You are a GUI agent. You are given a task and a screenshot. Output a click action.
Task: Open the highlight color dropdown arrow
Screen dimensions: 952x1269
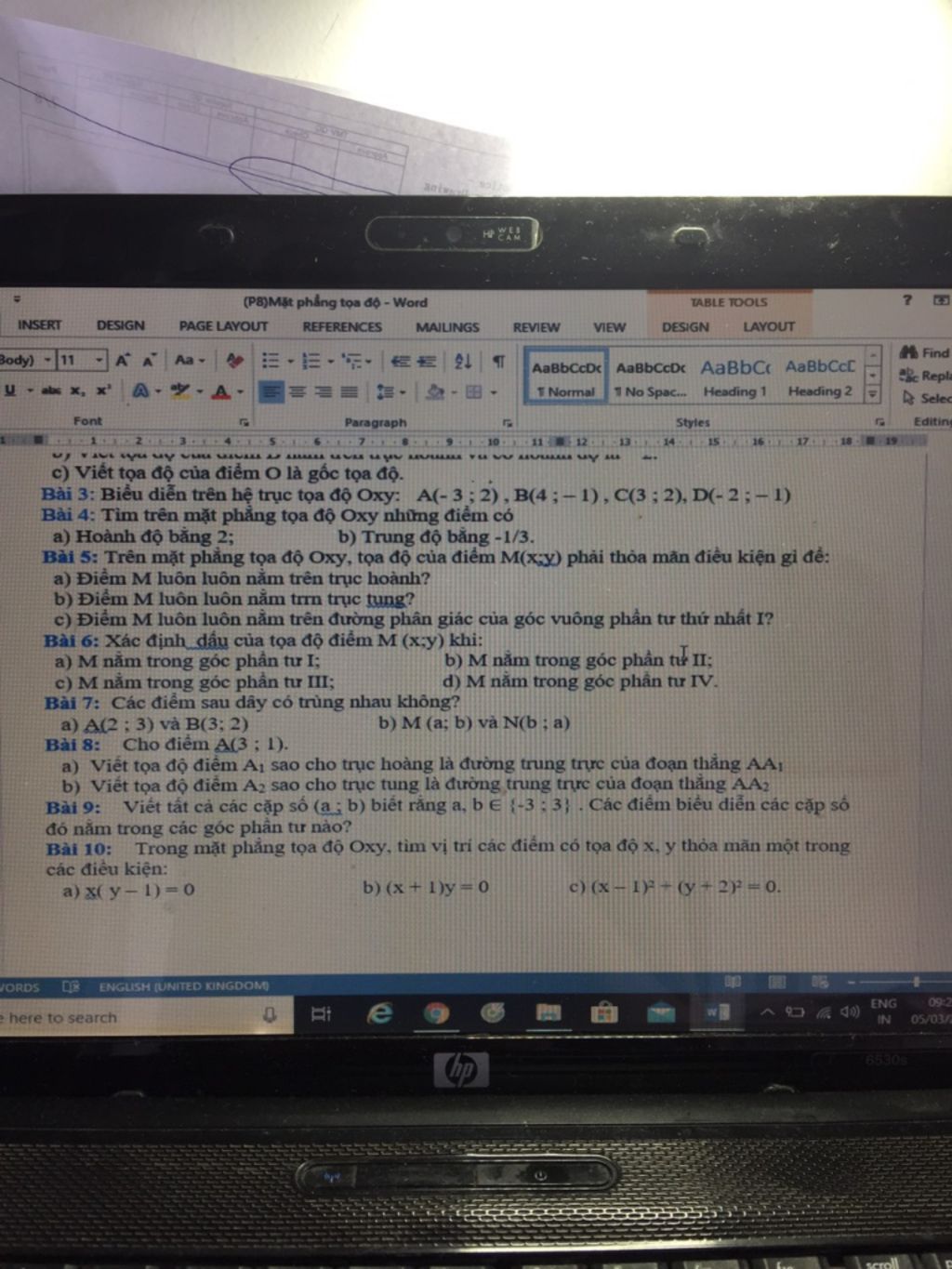click(199, 391)
